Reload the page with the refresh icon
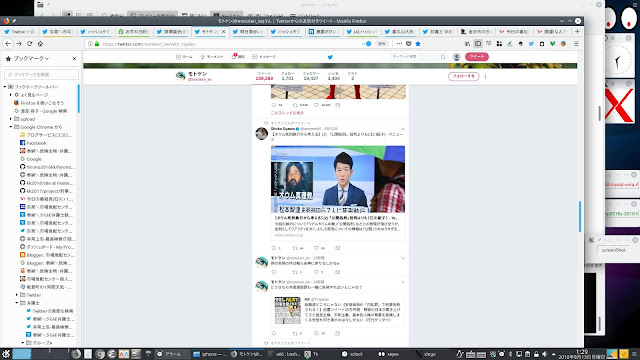The image size is (640, 360). [x=29, y=44]
